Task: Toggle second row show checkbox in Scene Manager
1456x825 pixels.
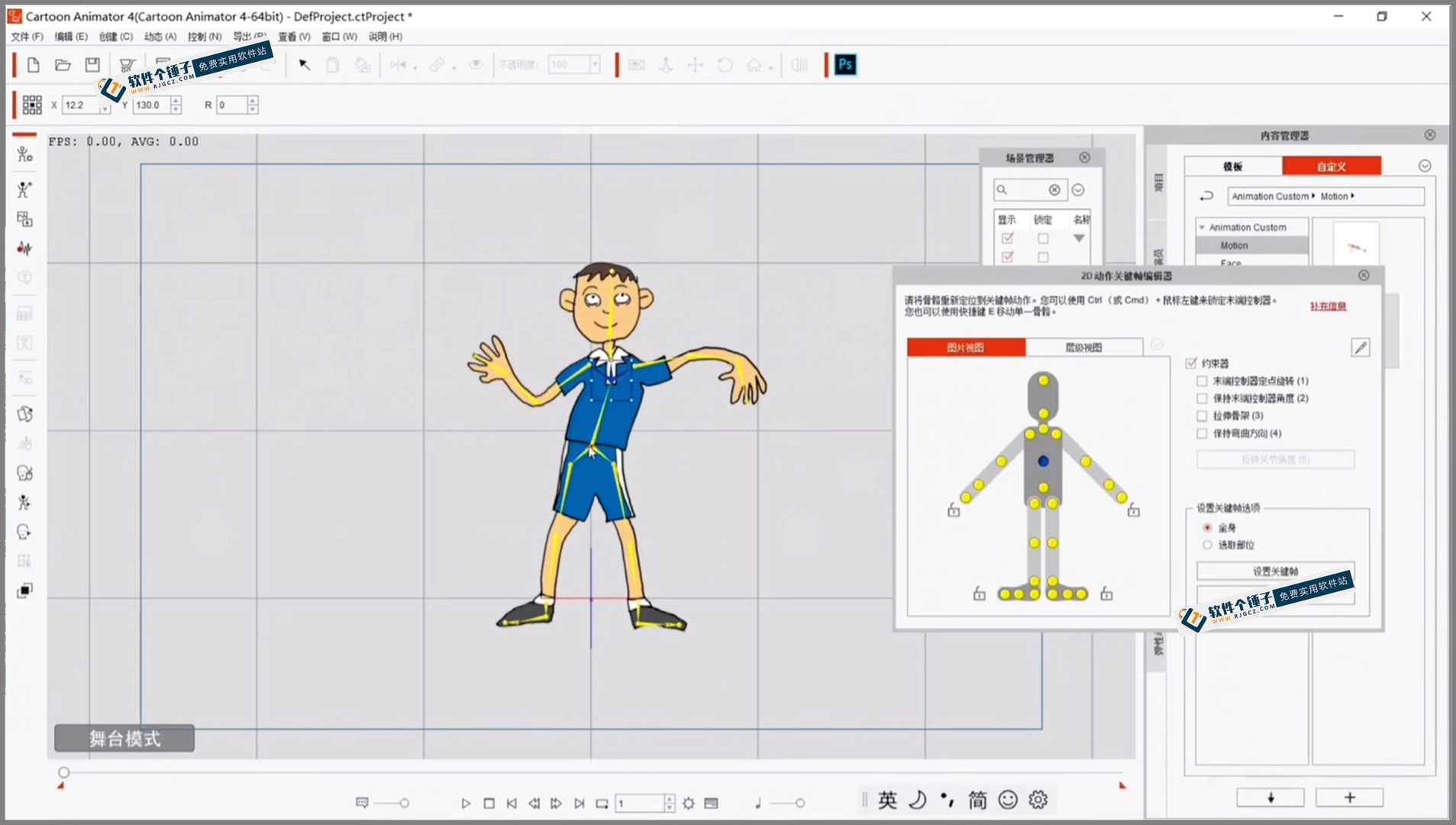Action: (x=1007, y=257)
